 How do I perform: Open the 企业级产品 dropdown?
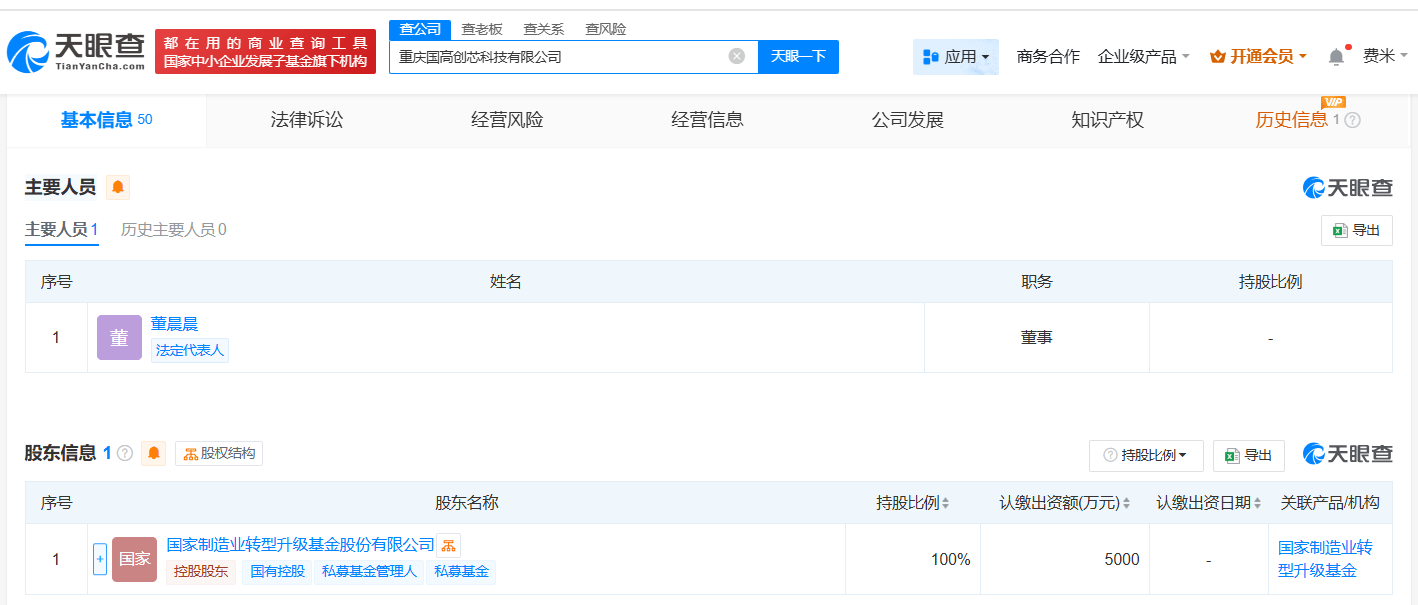(x=1143, y=57)
